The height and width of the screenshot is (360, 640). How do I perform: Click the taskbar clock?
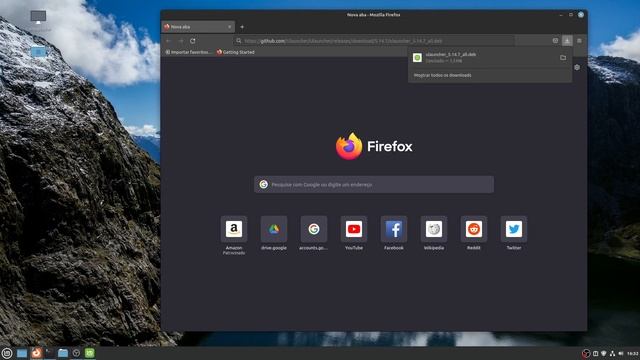click(x=633, y=353)
